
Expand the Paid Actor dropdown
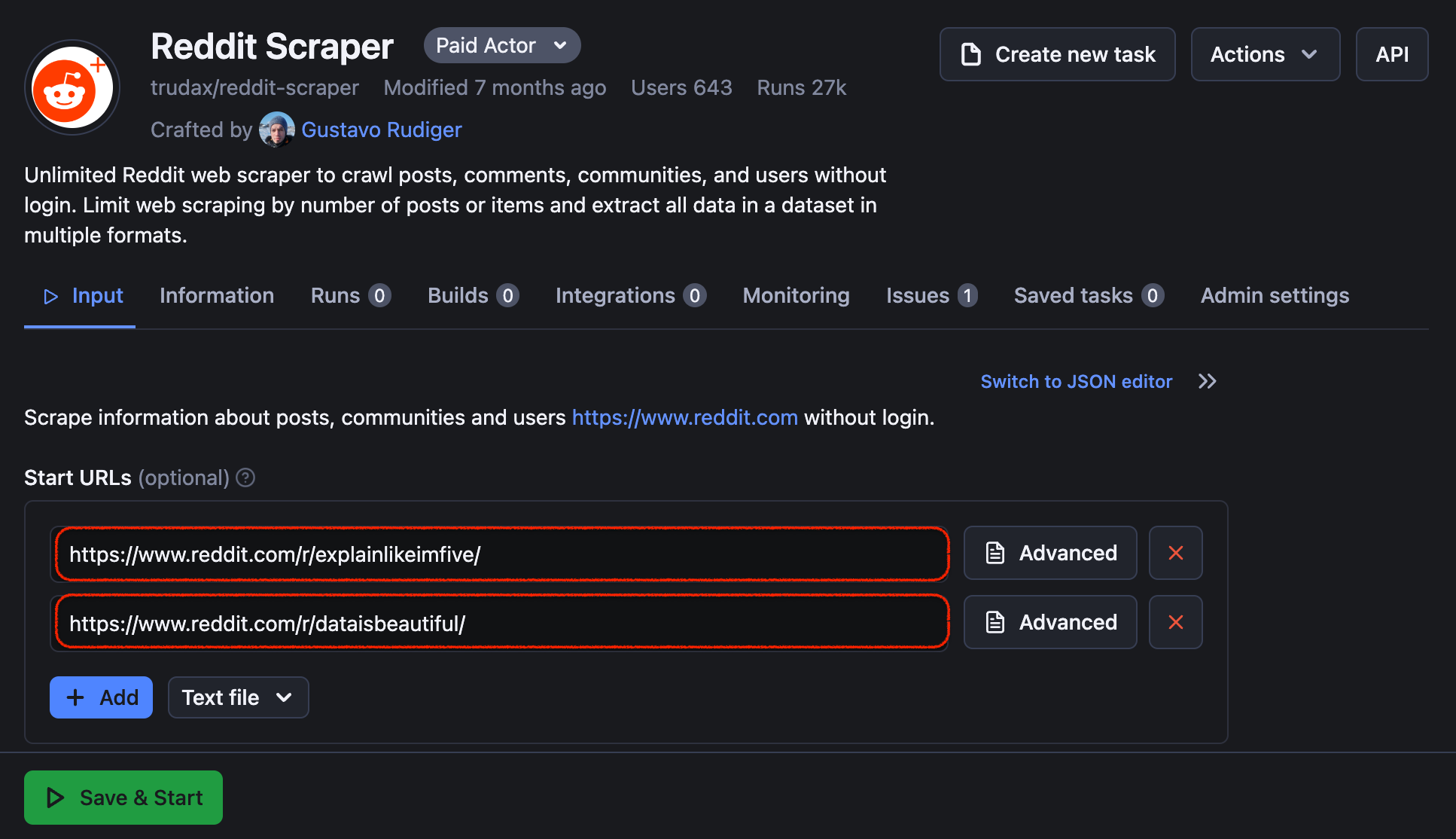click(501, 45)
